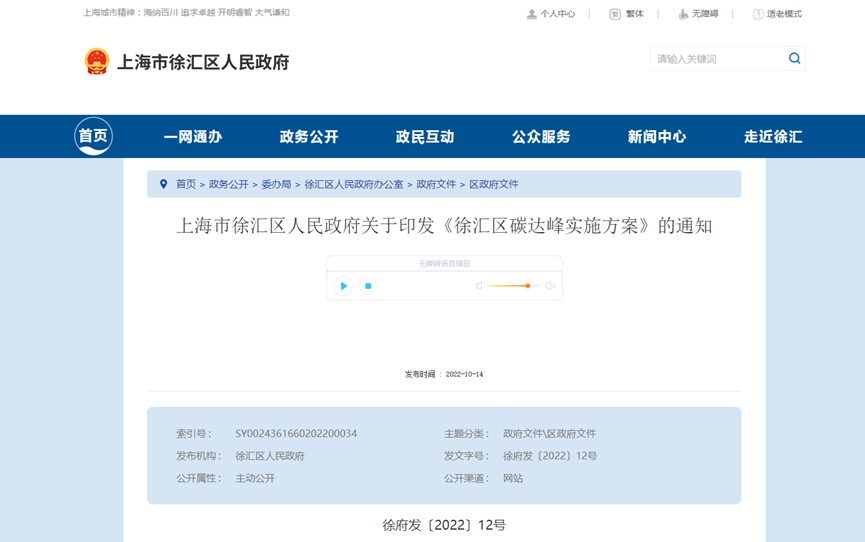Click the 繁 character icon
Image resolution: width=865 pixels, height=542 pixels.
coord(615,14)
